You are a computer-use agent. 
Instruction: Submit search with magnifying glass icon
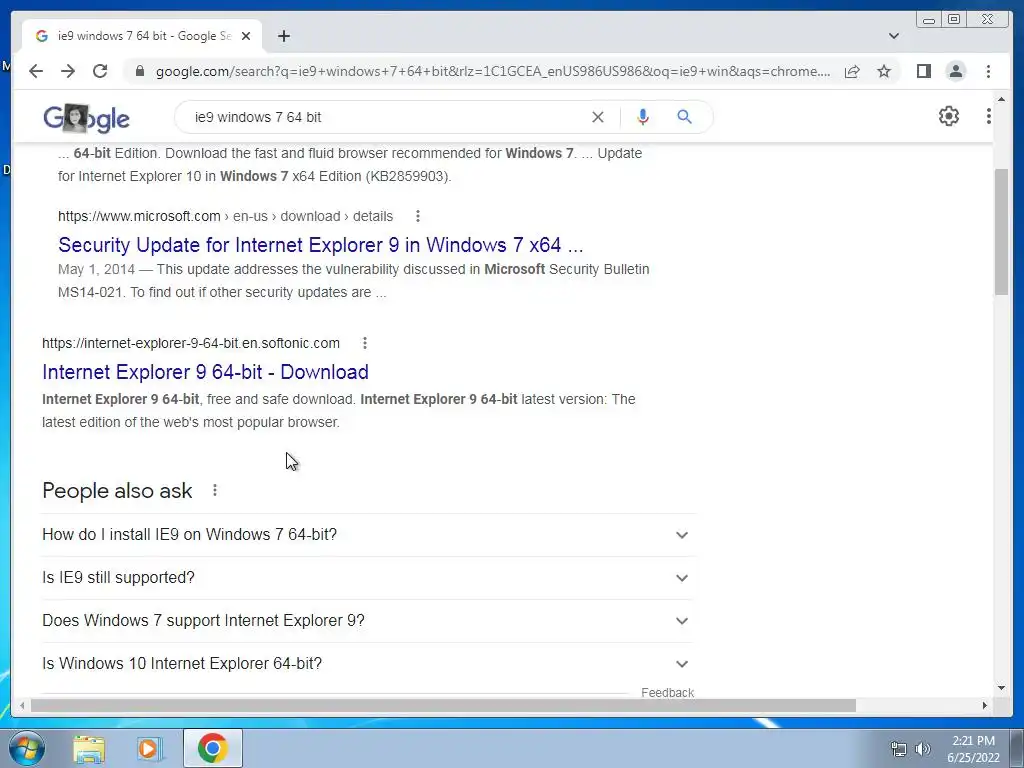click(684, 117)
